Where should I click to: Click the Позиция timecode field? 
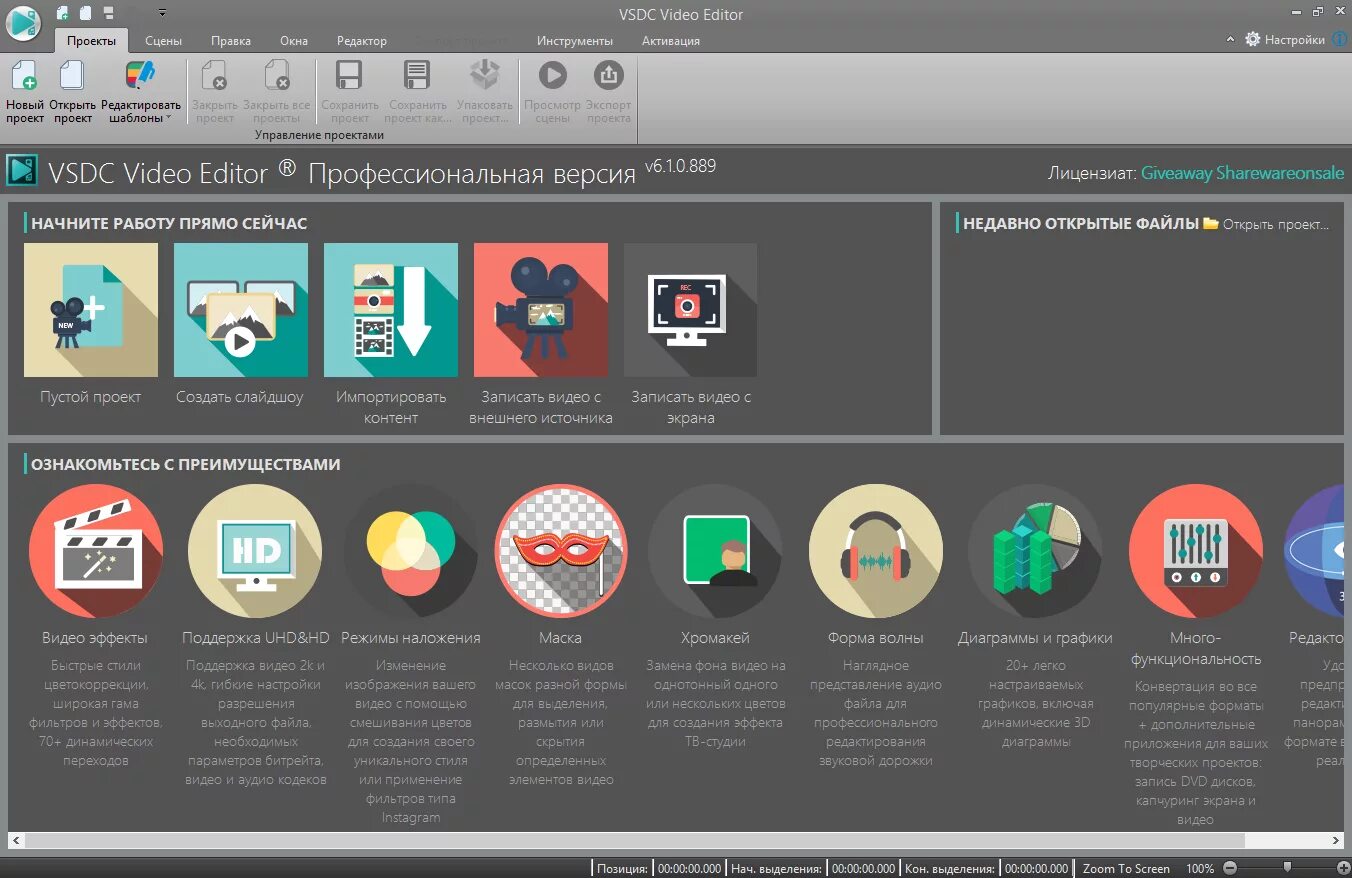coord(690,869)
